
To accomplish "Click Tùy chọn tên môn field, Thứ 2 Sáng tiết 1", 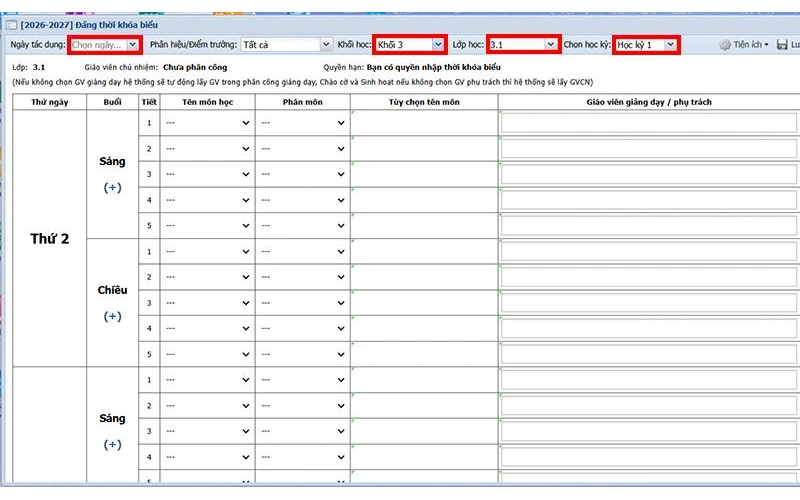I will 424,123.
